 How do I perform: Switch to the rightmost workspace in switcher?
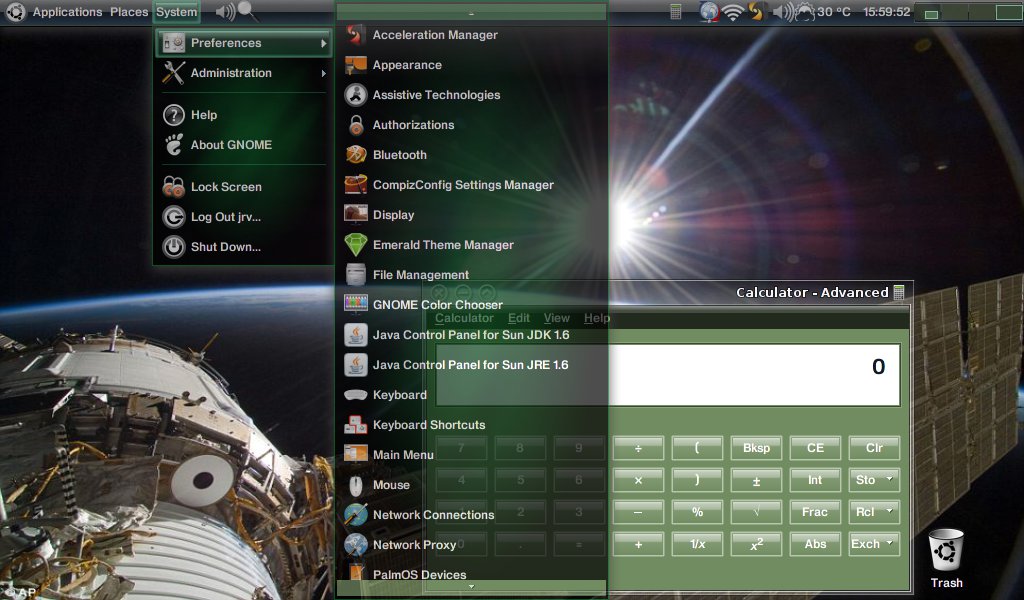pos(1010,12)
